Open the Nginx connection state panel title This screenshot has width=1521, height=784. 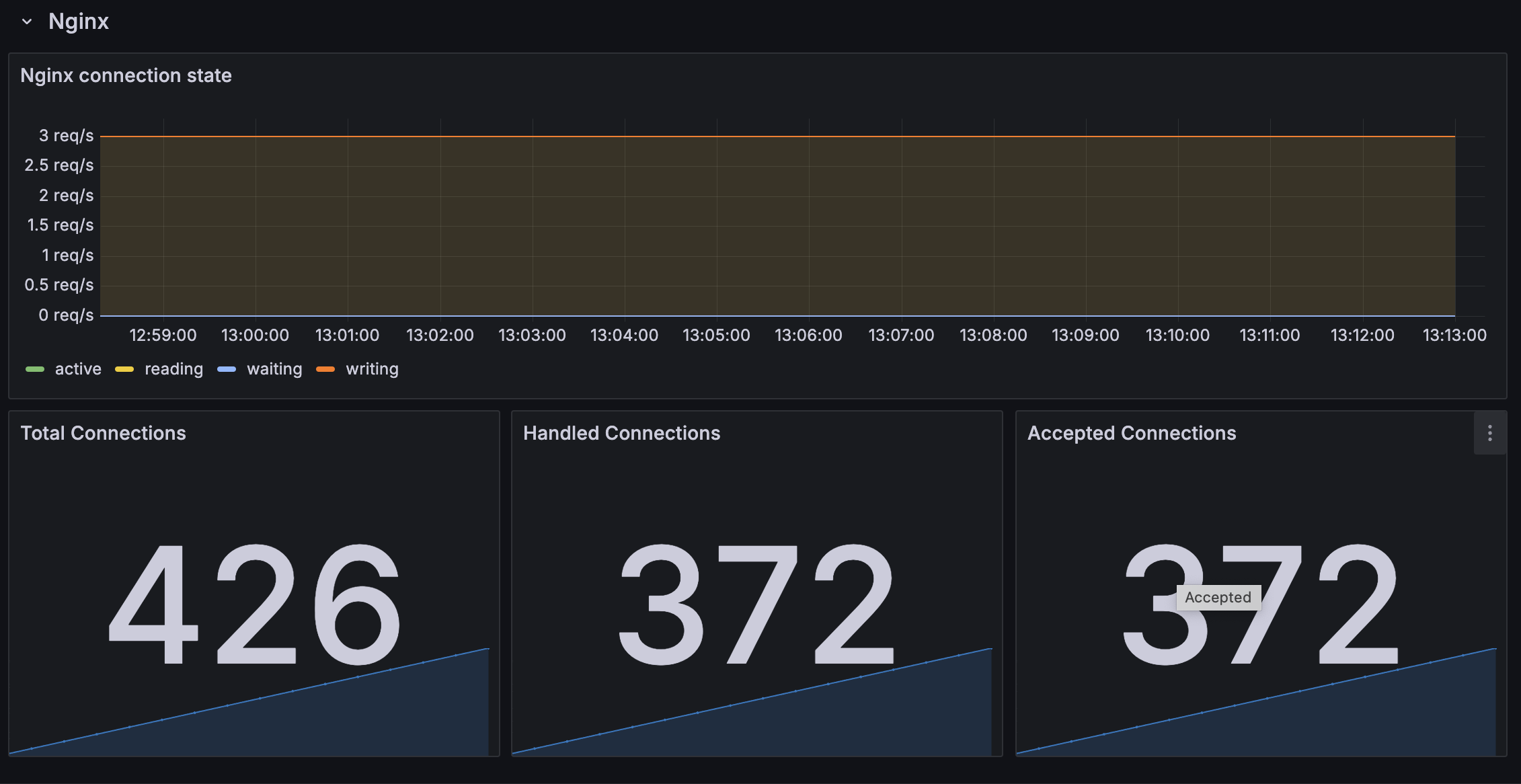point(126,75)
